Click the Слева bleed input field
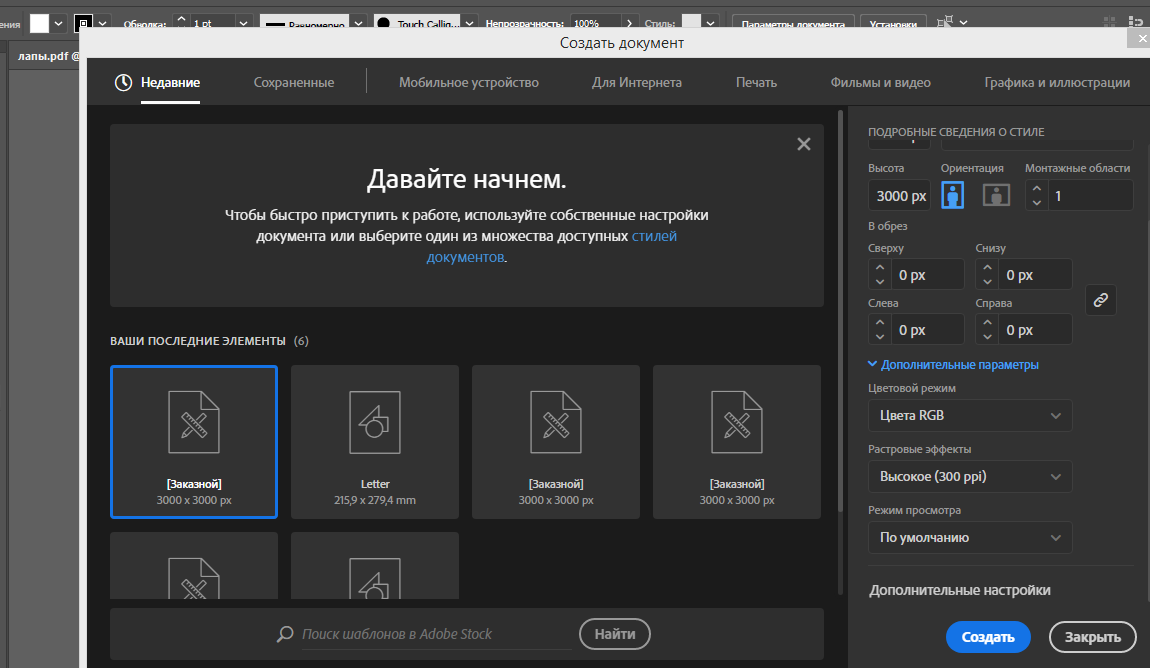The height and width of the screenshot is (668, 1150). (x=928, y=330)
